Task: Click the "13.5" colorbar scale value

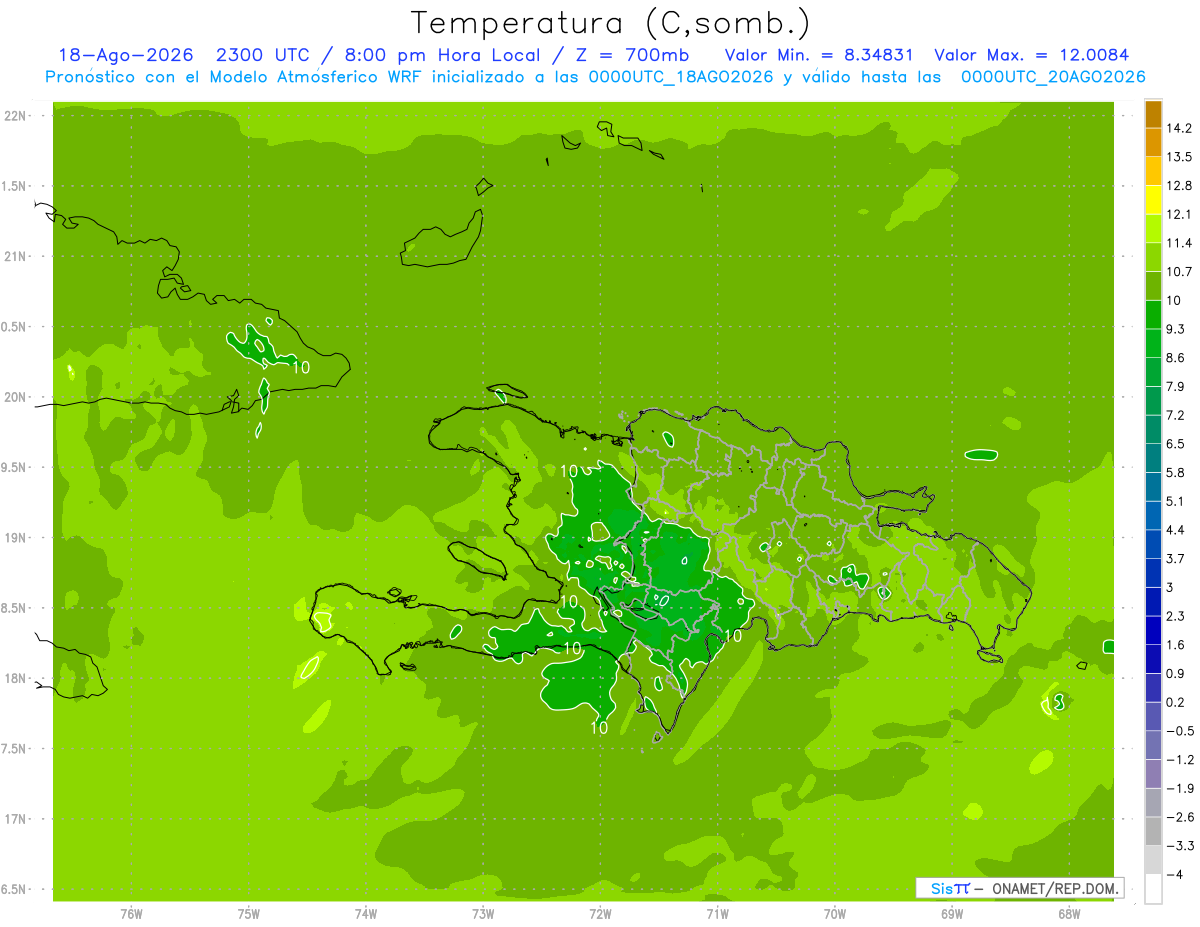Action: (1180, 157)
